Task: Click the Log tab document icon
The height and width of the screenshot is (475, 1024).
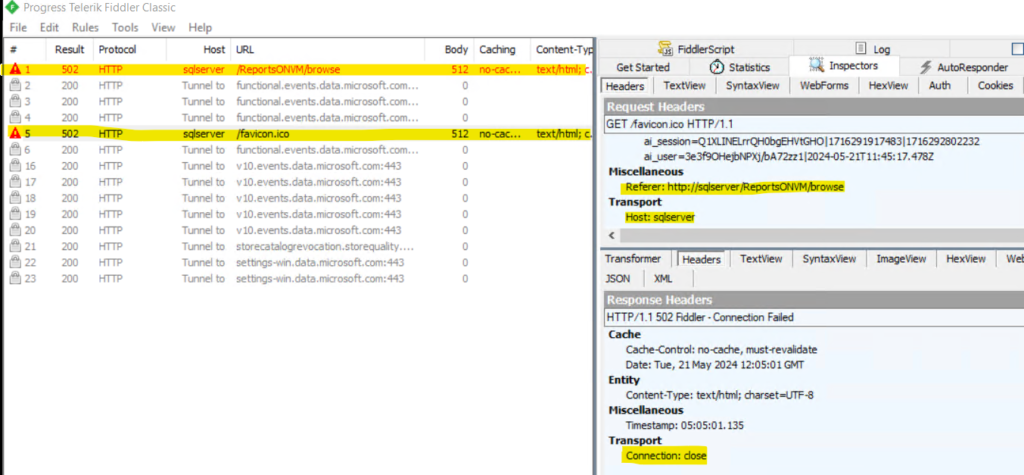Action: click(x=861, y=48)
